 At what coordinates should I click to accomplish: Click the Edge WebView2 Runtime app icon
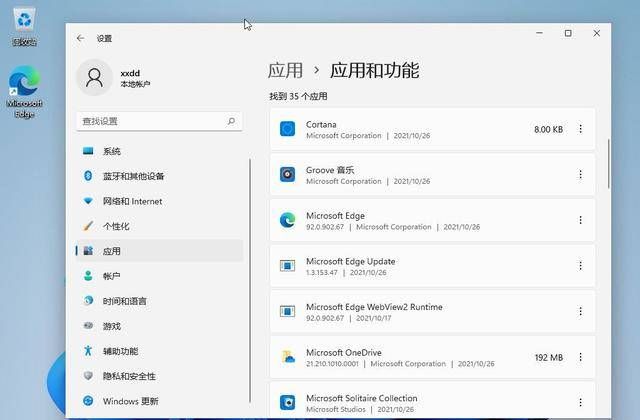[x=287, y=311]
